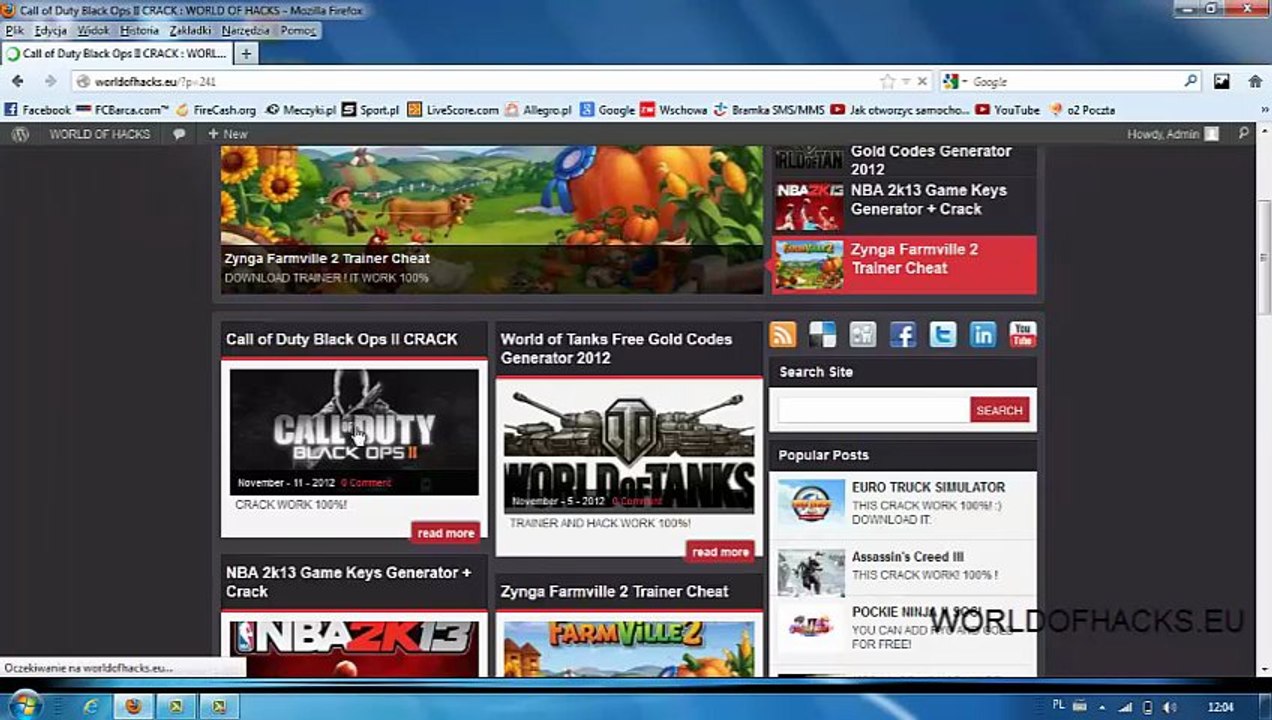Click the red SEARCH button

click(999, 410)
